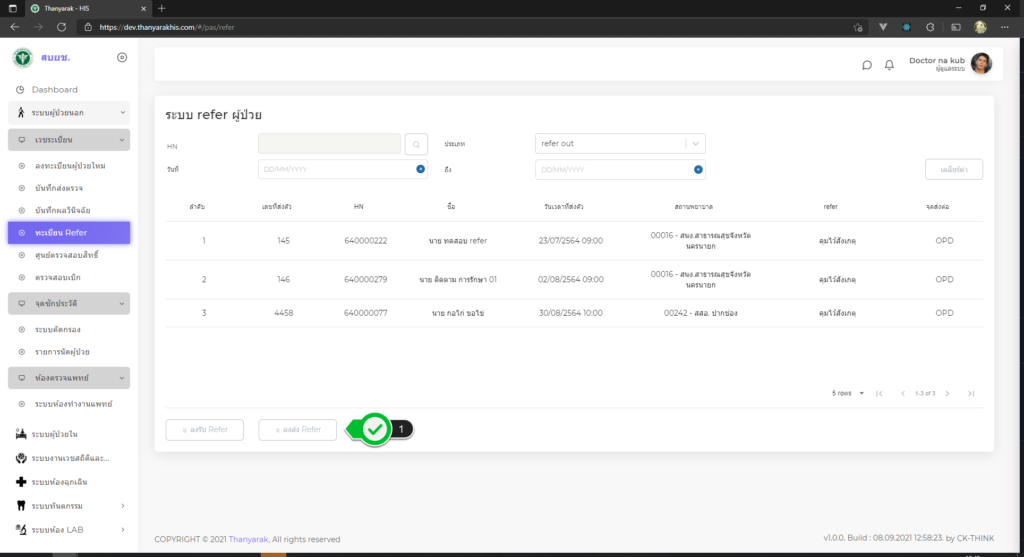Click the Doctor na kub profile avatar
Screen dimensions: 1024x557
pos(981,63)
